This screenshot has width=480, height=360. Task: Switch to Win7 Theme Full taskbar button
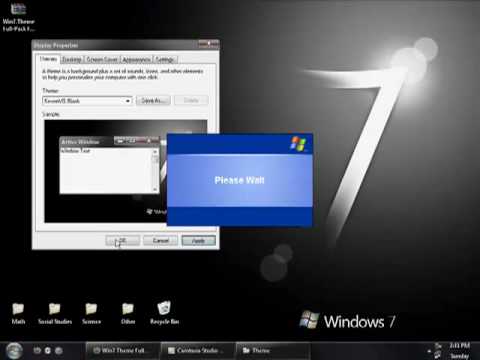122,350
